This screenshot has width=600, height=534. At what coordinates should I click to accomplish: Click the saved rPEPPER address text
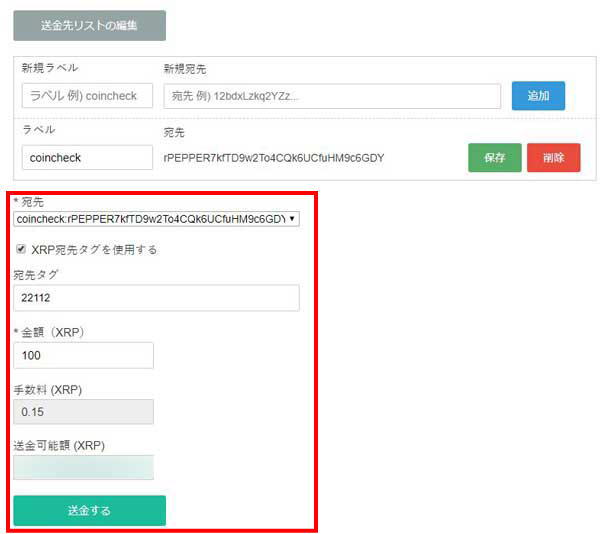pos(273,158)
